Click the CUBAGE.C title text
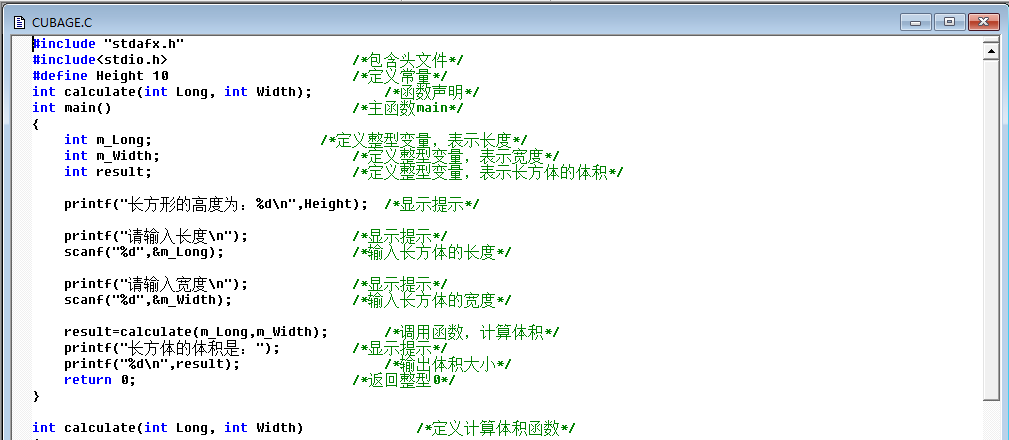 pyautogui.click(x=62, y=23)
